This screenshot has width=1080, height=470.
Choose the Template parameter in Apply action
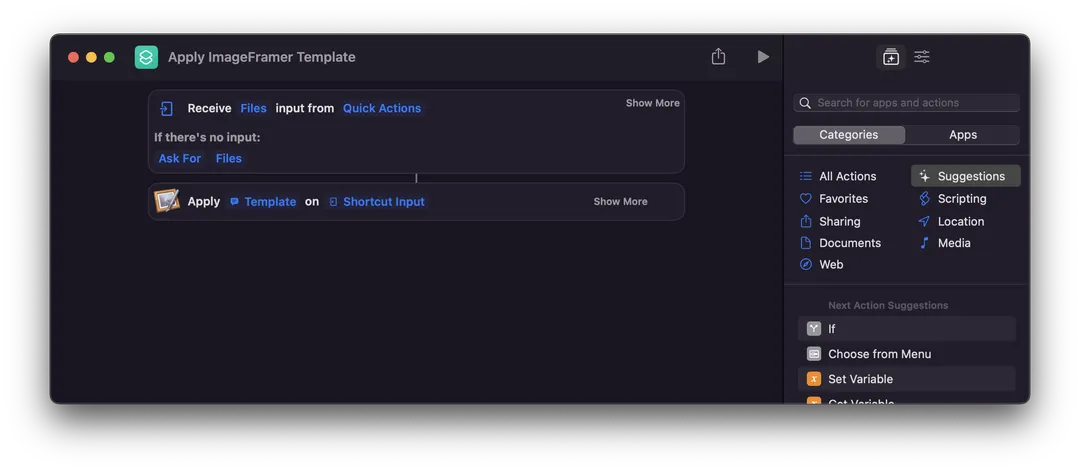tap(263, 201)
